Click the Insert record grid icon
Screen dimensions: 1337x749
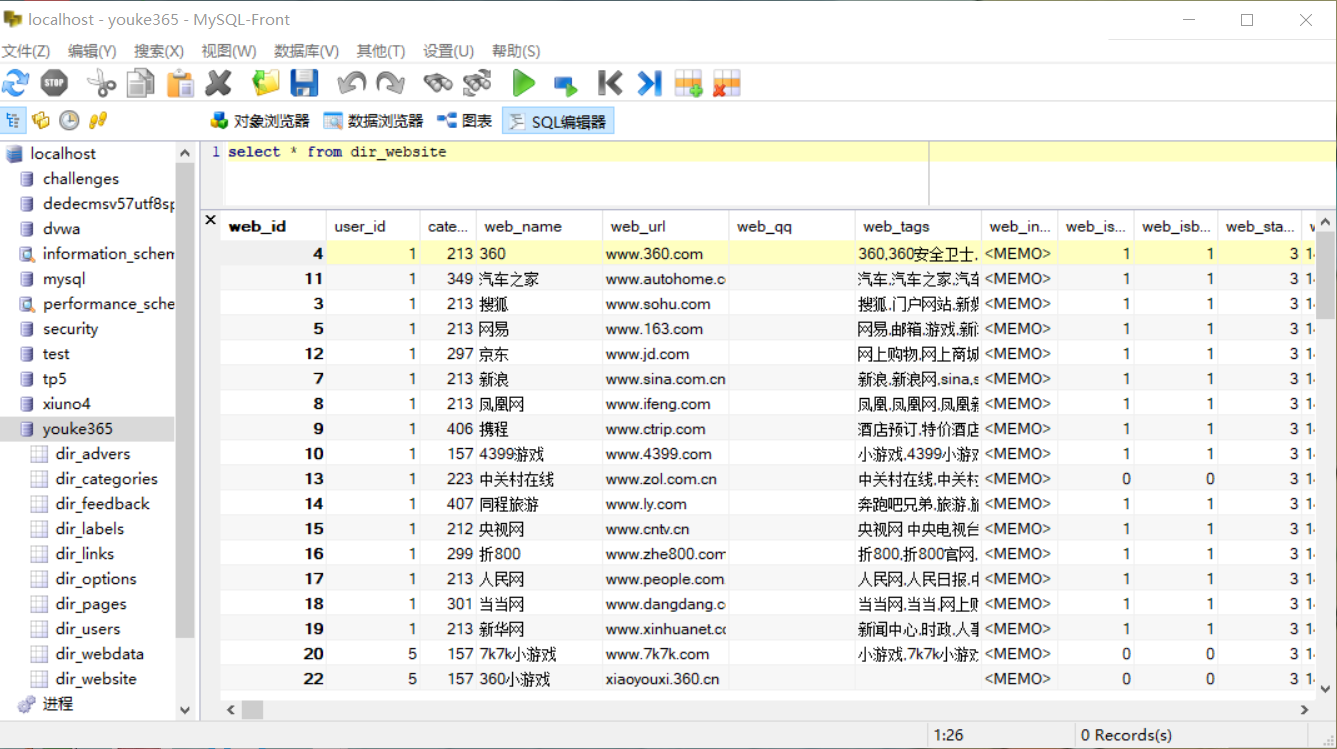(x=688, y=83)
